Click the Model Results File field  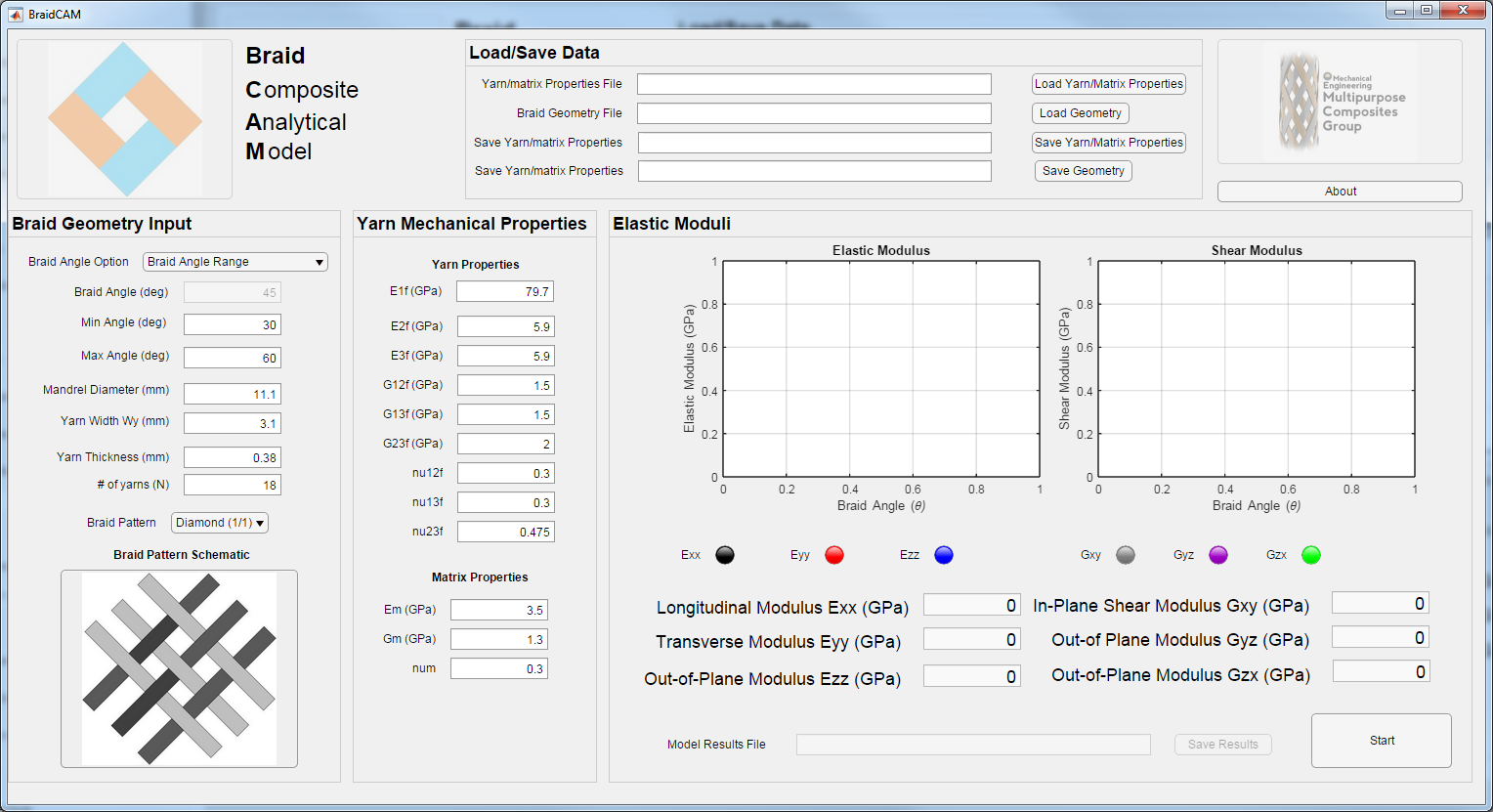click(x=973, y=745)
